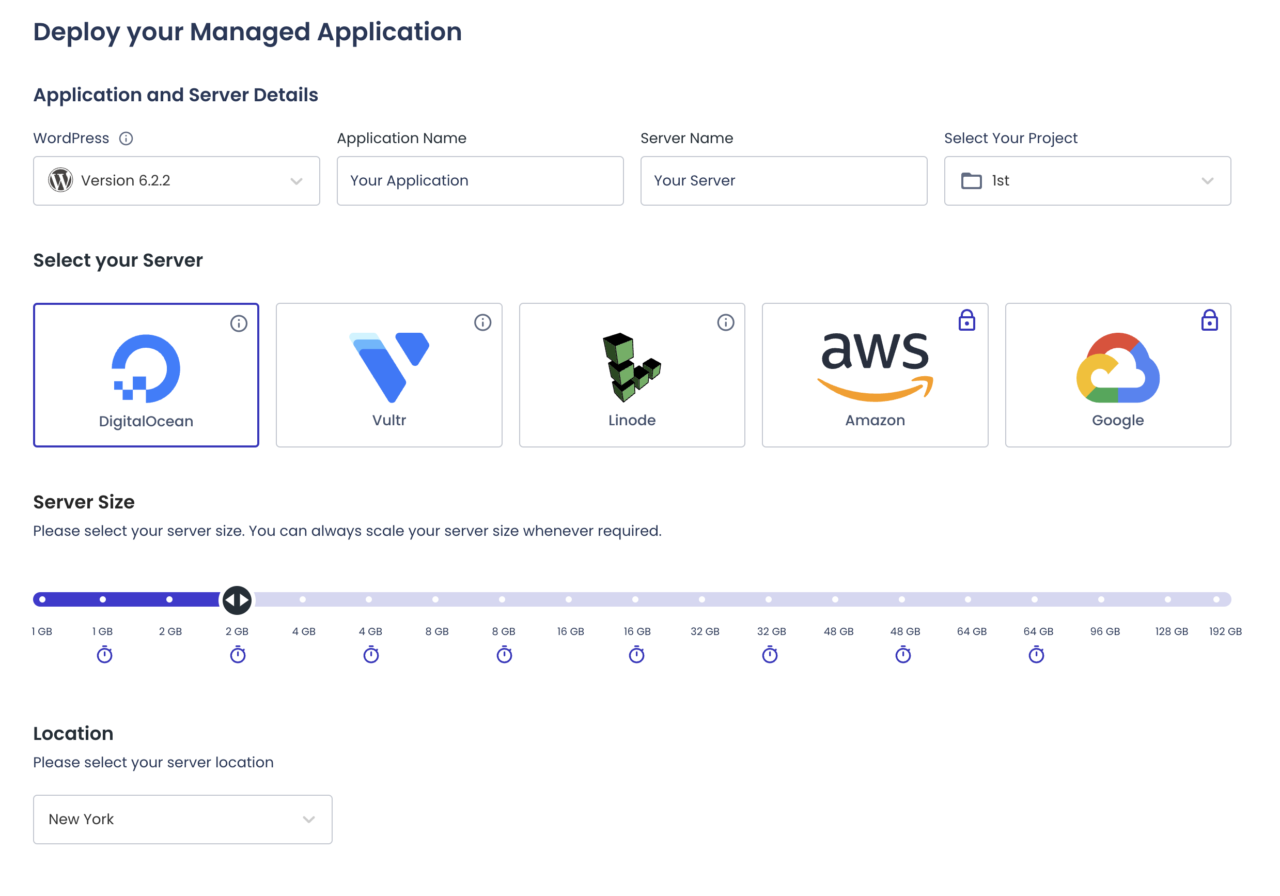The image size is (1280, 896).
Task: Open the info icon on the Vultr card
Action: click(483, 322)
